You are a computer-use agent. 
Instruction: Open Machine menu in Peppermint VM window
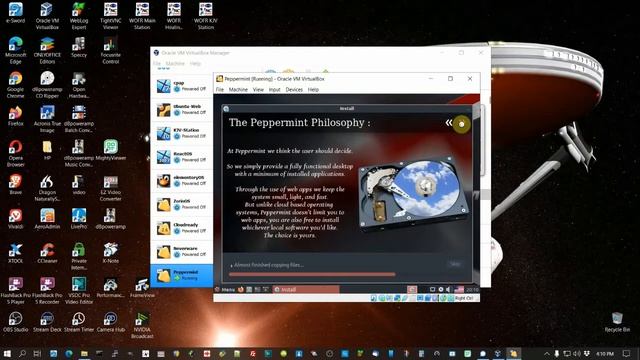coord(238,89)
